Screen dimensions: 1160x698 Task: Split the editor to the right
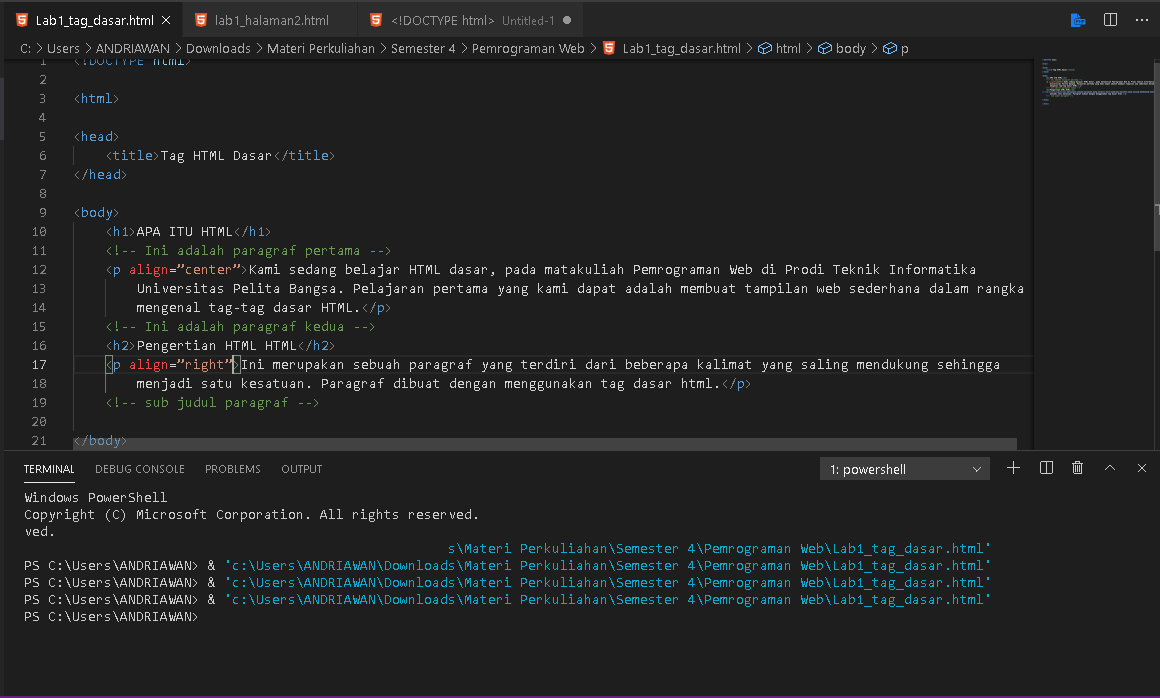(x=1110, y=20)
